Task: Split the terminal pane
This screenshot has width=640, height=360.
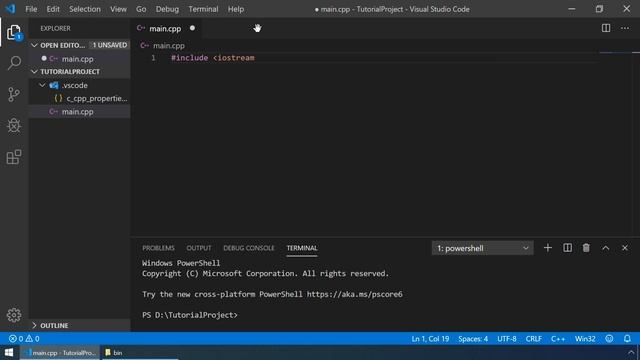Action: pos(567,248)
